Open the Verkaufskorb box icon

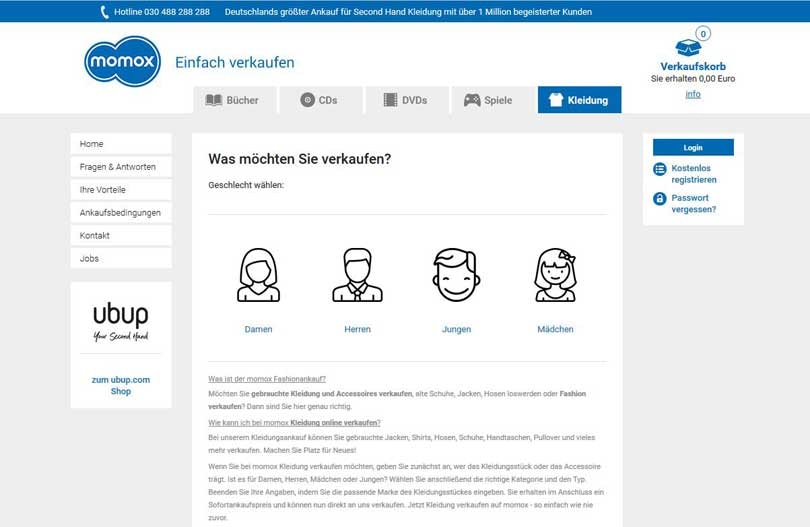pos(688,47)
